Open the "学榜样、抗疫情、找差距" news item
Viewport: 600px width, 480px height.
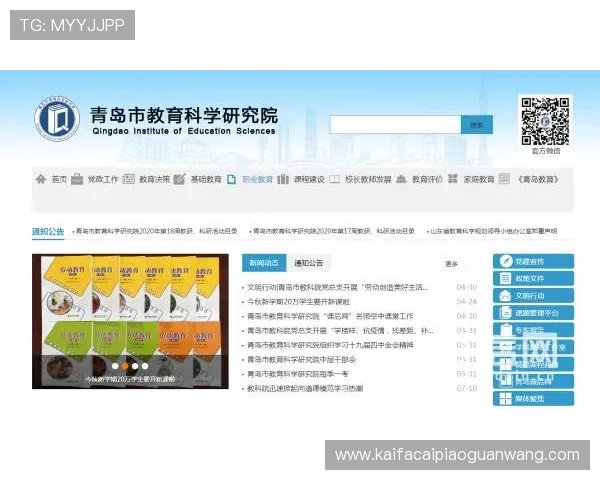click(x=340, y=331)
